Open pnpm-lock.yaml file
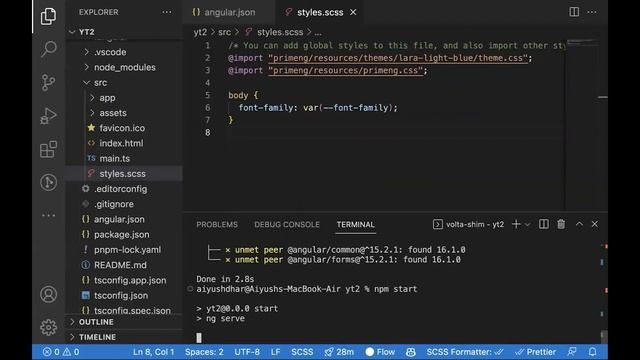This screenshot has width=640, height=360. point(124,250)
